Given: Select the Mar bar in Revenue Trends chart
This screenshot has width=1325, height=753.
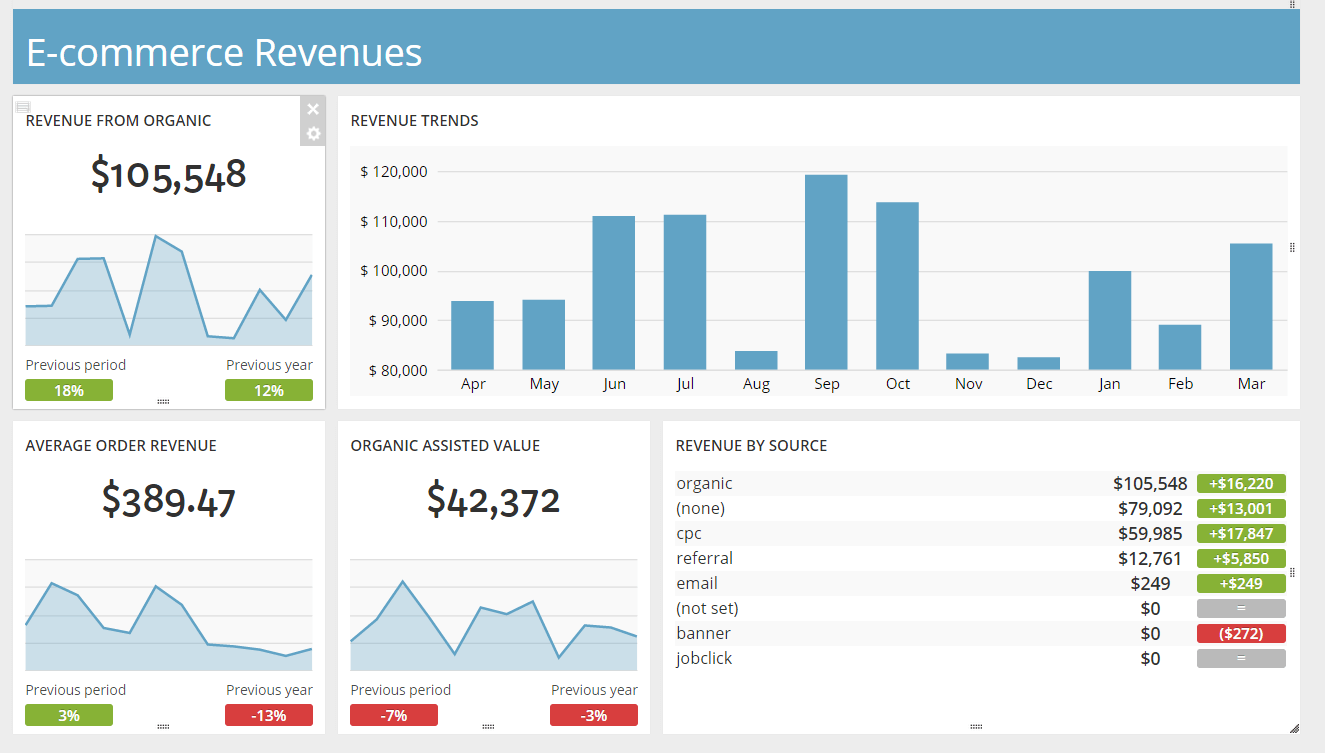Looking at the screenshot, I should 1251,307.
